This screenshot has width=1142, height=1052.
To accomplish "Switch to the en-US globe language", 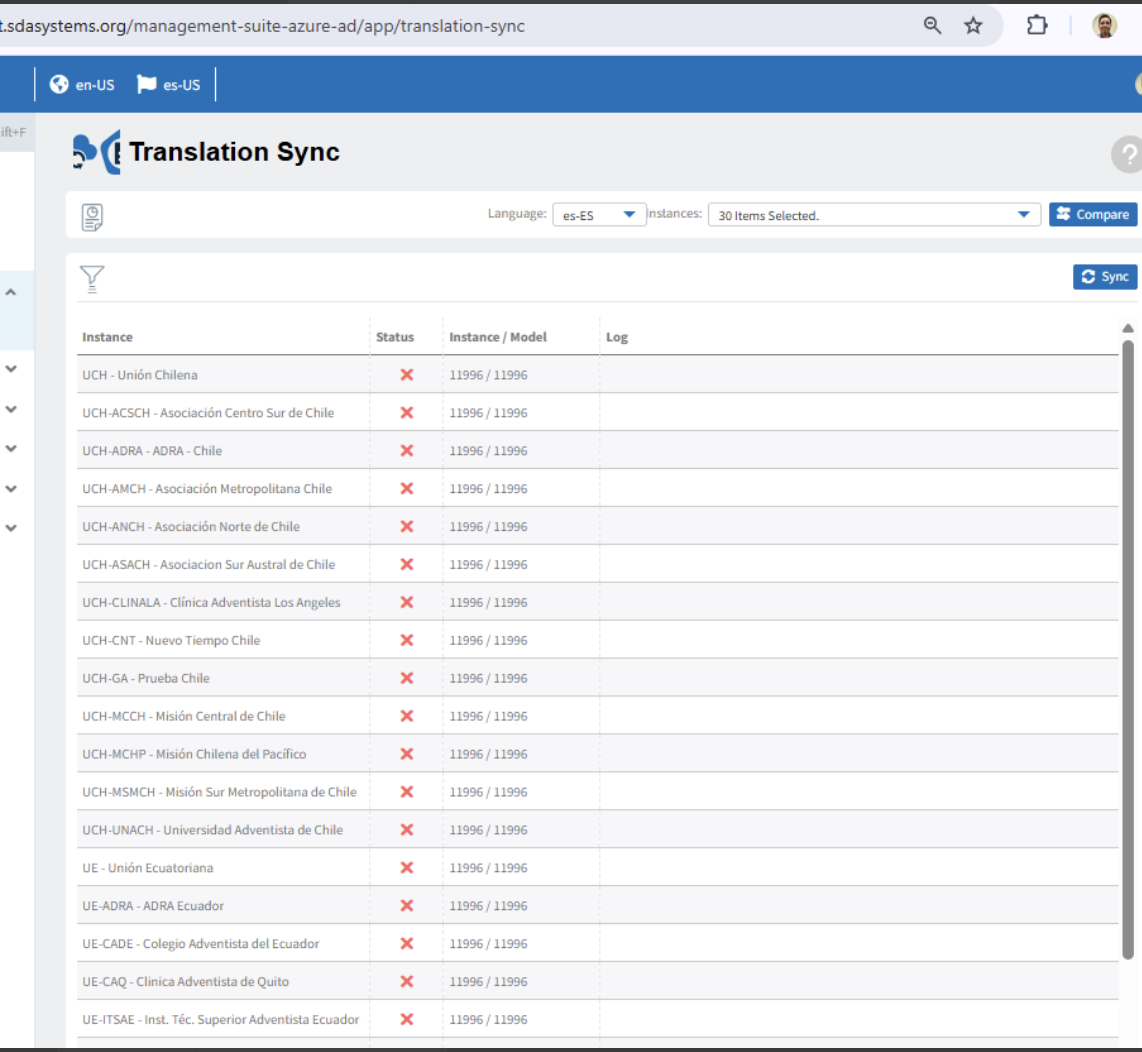I will pos(82,85).
